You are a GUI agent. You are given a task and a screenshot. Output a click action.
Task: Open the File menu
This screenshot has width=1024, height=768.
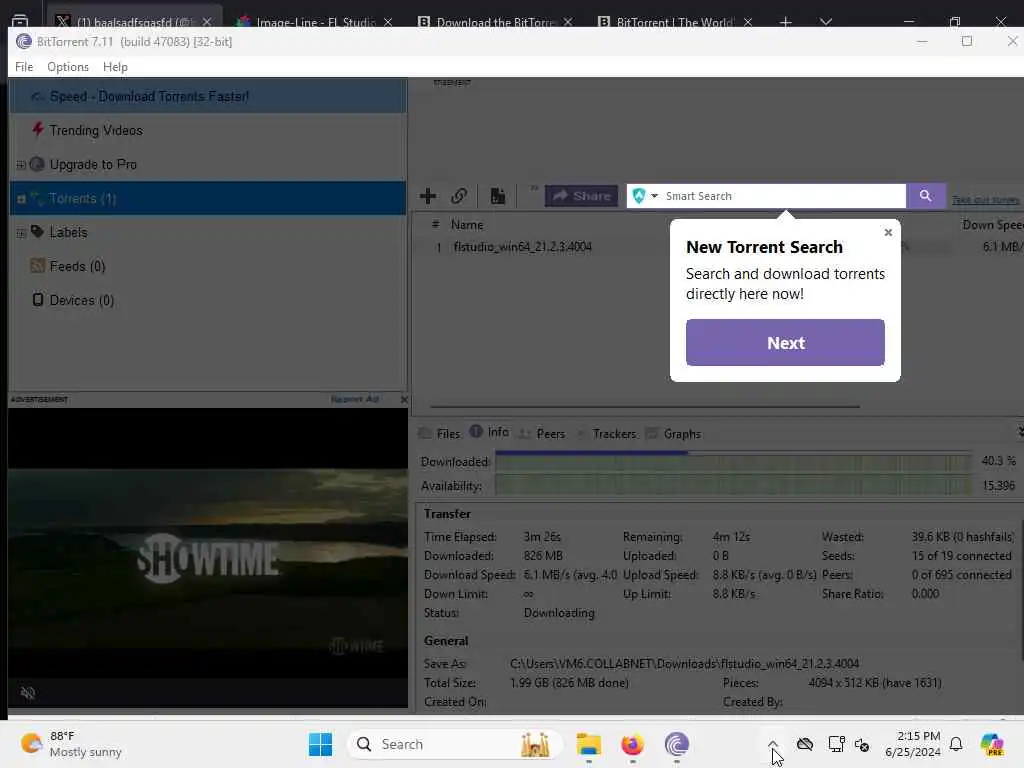(x=24, y=67)
